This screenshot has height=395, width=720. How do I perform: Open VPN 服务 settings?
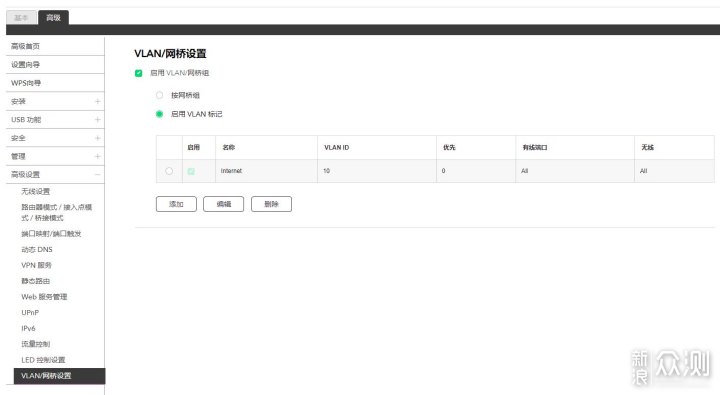pos(36,265)
